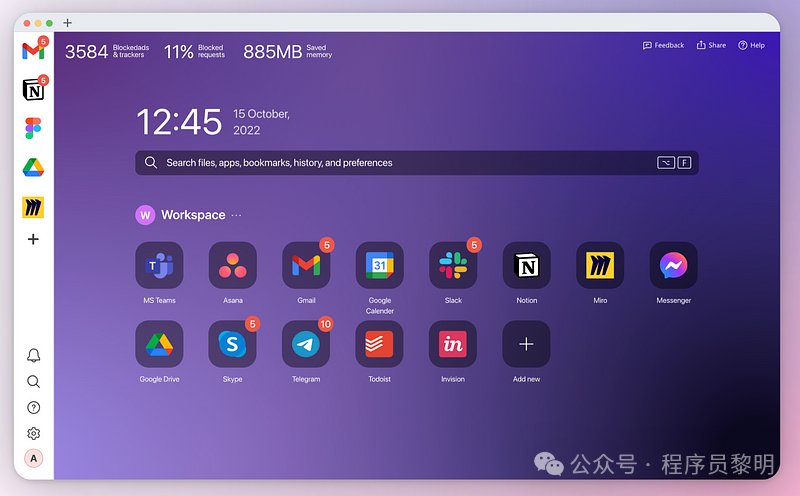Image resolution: width=800 pixels, height=496 pixels.
Task: Open notifications bell in sidebar
Action: coord(33,355)
